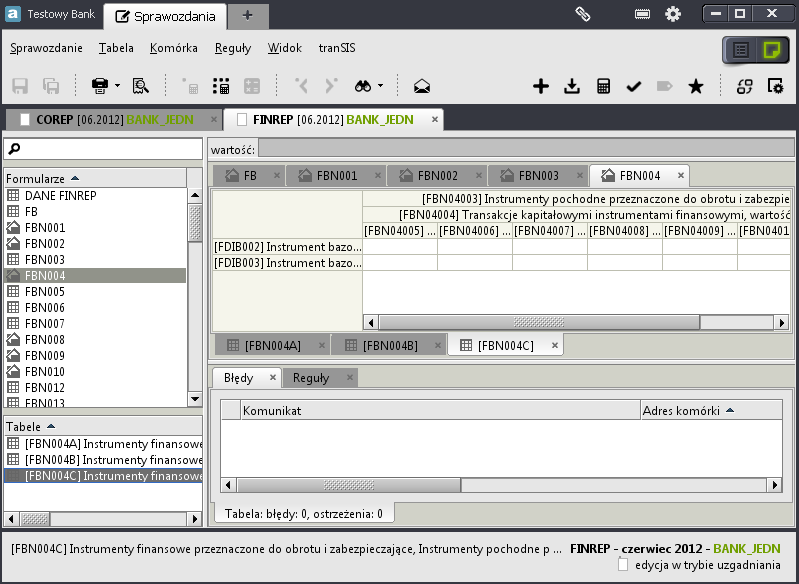The image size is (799, 584).
Task: Open the binoculars search dropdown arrow
Action: [381, 86]
